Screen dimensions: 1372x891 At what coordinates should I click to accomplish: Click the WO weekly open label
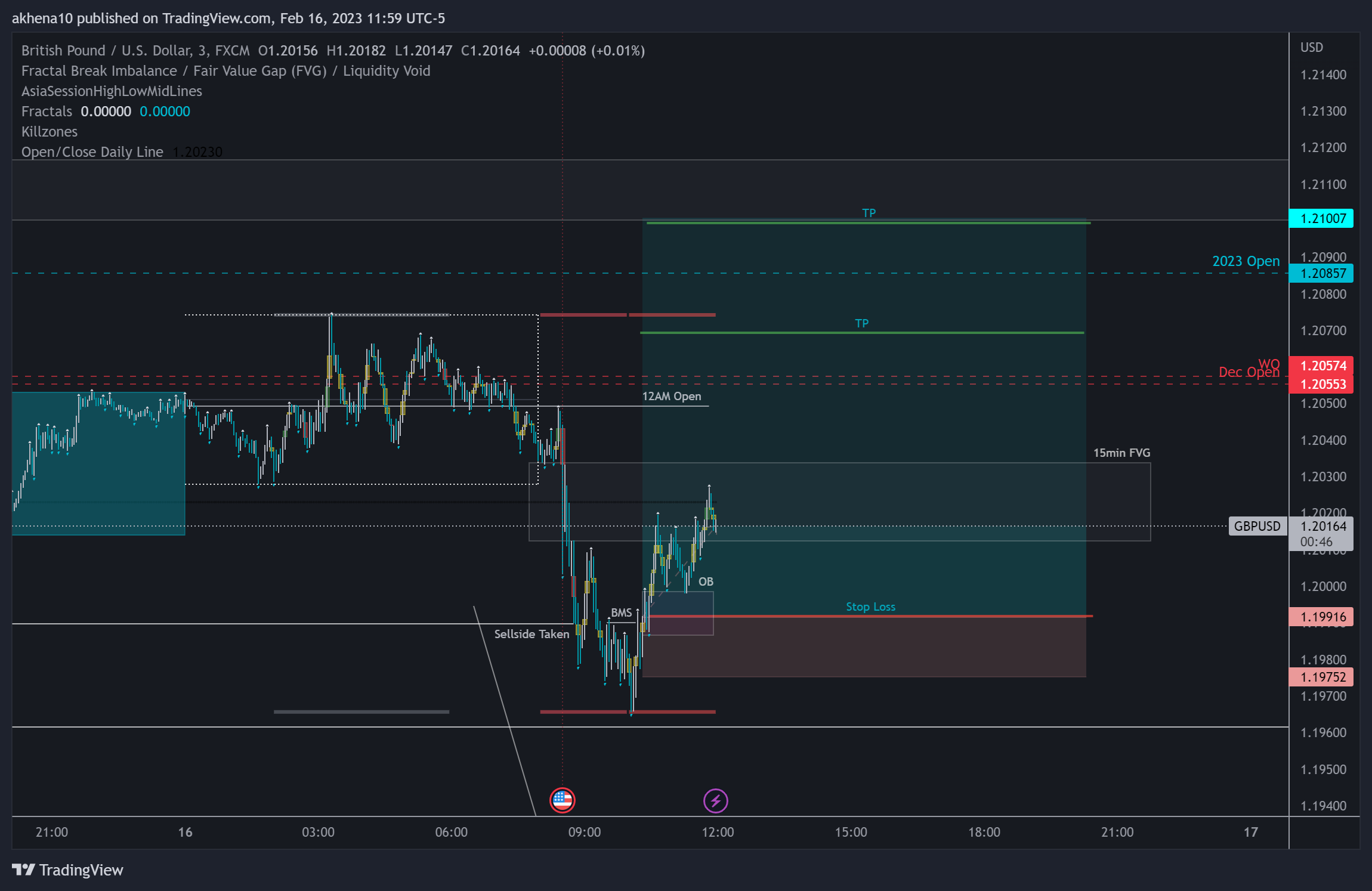[1269, 364]
